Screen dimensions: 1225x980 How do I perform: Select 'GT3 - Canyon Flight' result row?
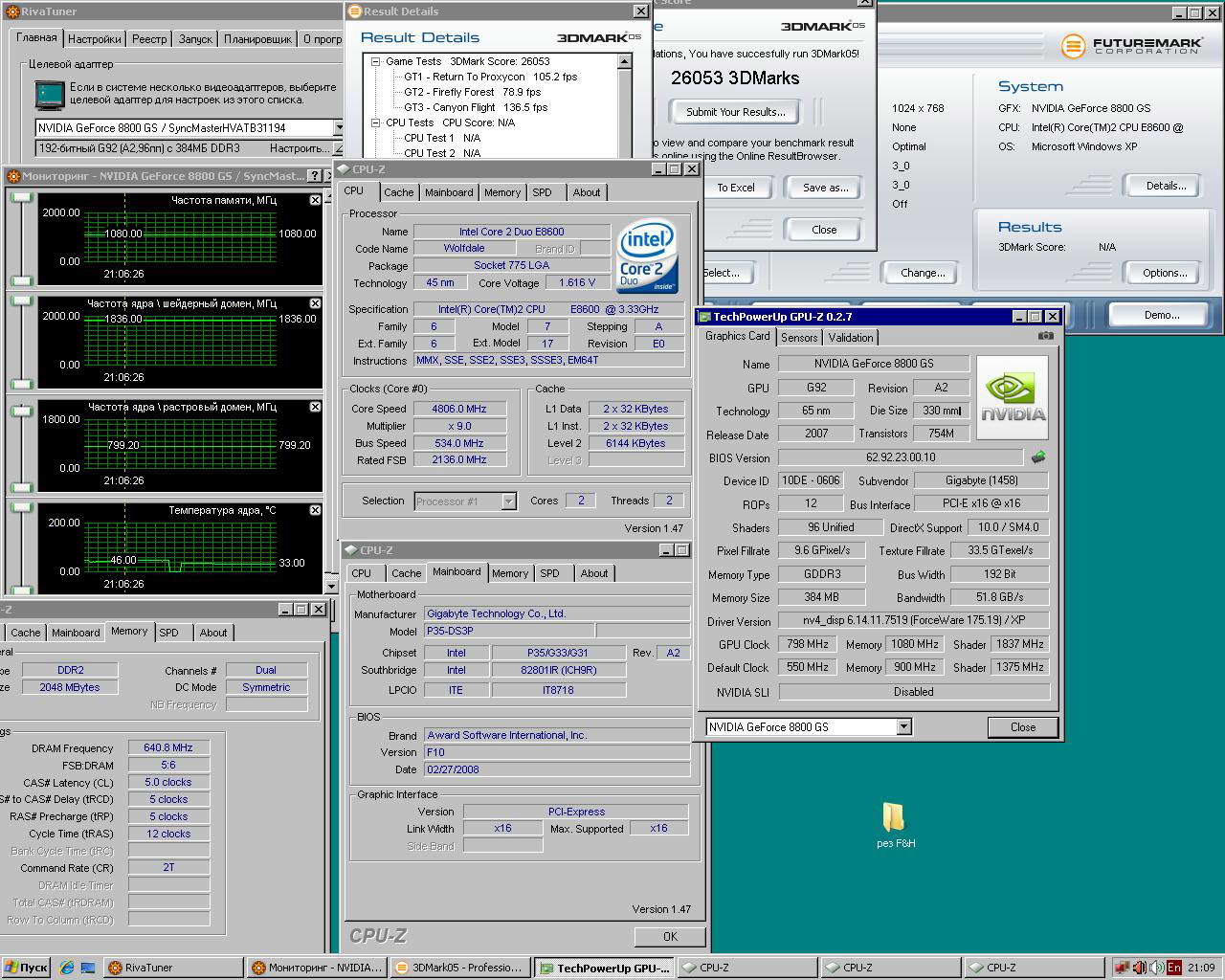point(476,107)
